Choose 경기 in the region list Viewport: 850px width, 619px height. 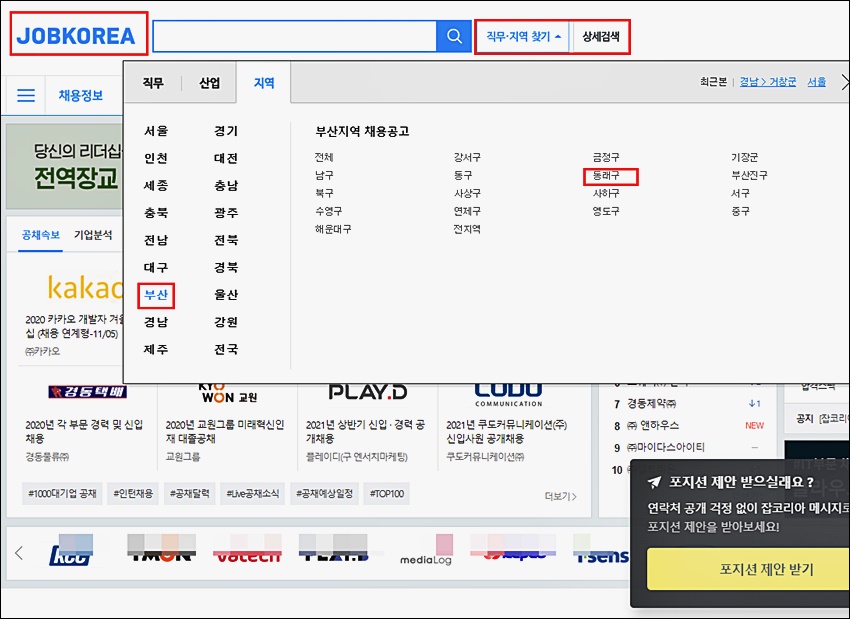coord(226,131)
